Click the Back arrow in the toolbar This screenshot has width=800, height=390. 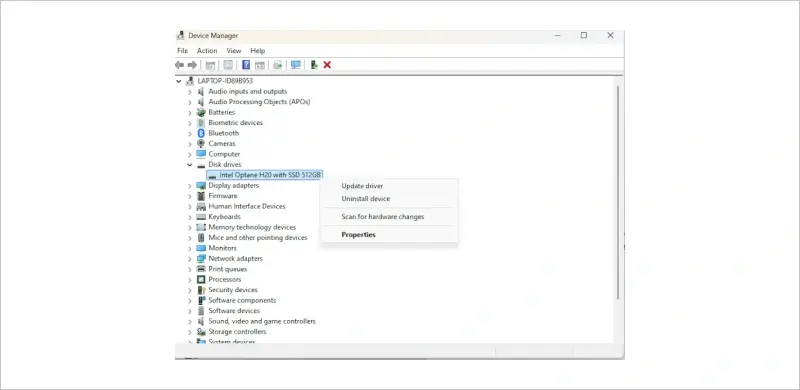point(179,65)
